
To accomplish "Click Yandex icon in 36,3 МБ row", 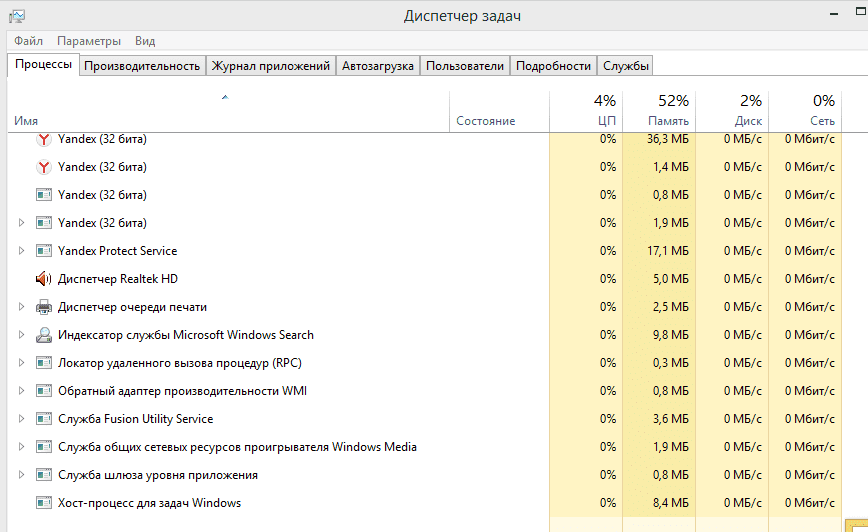I will tap(44, 139).
